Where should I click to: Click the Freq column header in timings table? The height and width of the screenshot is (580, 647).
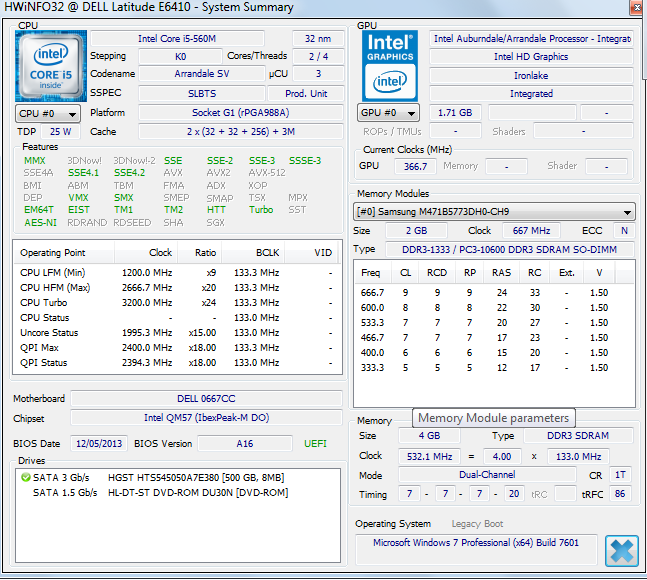371,273
